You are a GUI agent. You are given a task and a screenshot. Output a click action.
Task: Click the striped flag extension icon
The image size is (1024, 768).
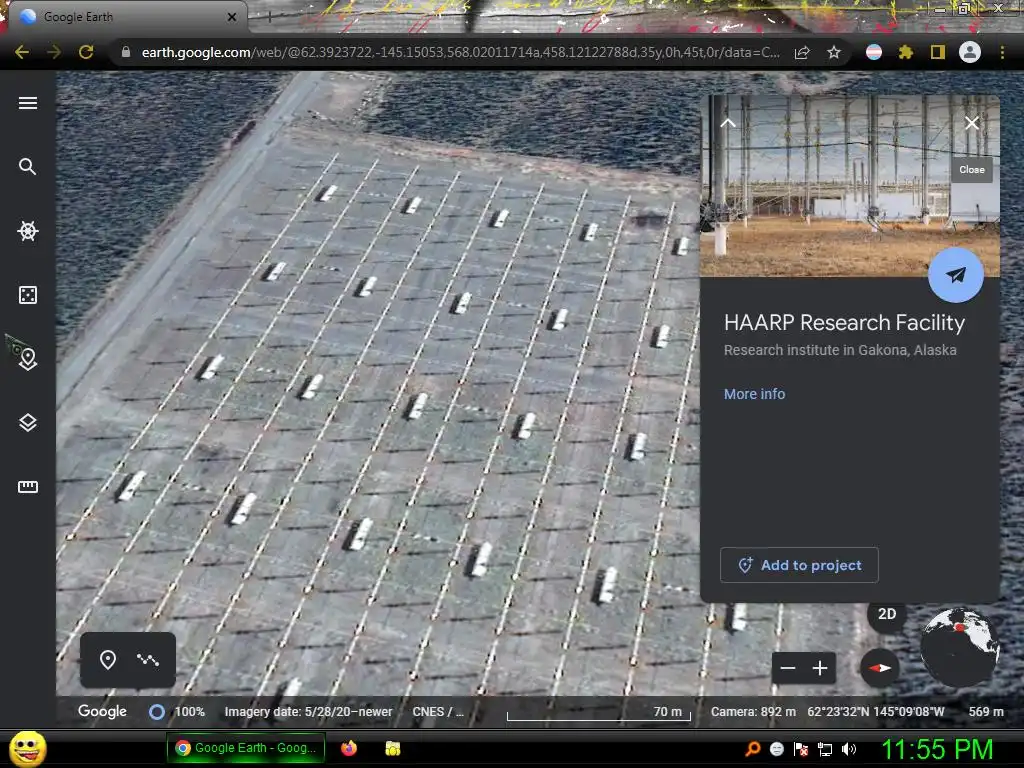click(874, 52)
